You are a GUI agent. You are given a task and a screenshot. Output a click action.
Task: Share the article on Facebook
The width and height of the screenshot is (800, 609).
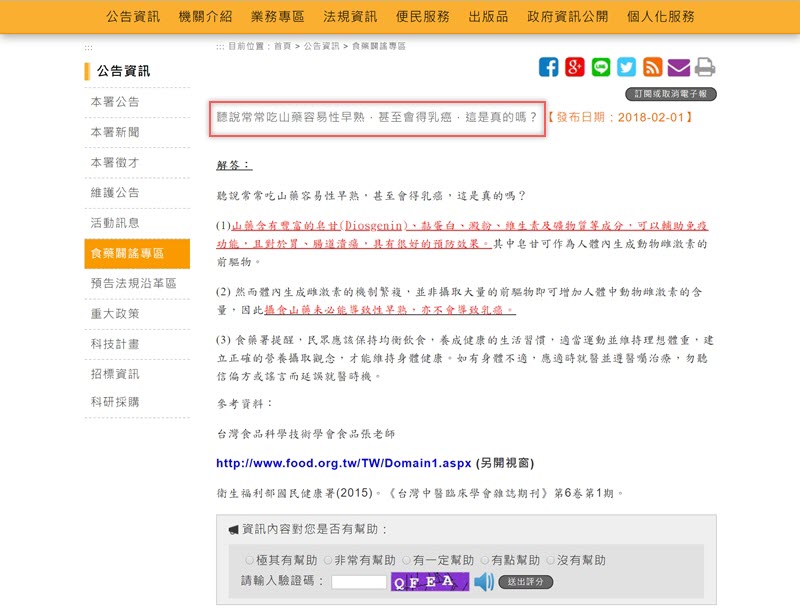pyautogui.click(x=548, y=67)
